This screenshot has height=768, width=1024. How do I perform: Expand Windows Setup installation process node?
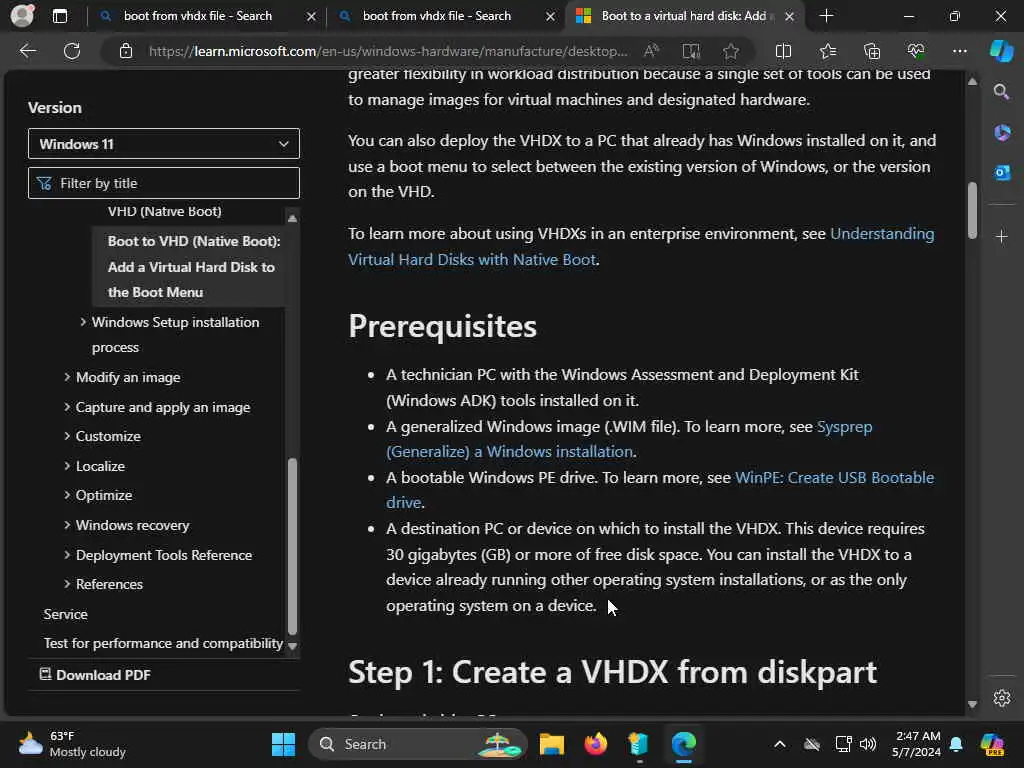click(x=83, y=322)
